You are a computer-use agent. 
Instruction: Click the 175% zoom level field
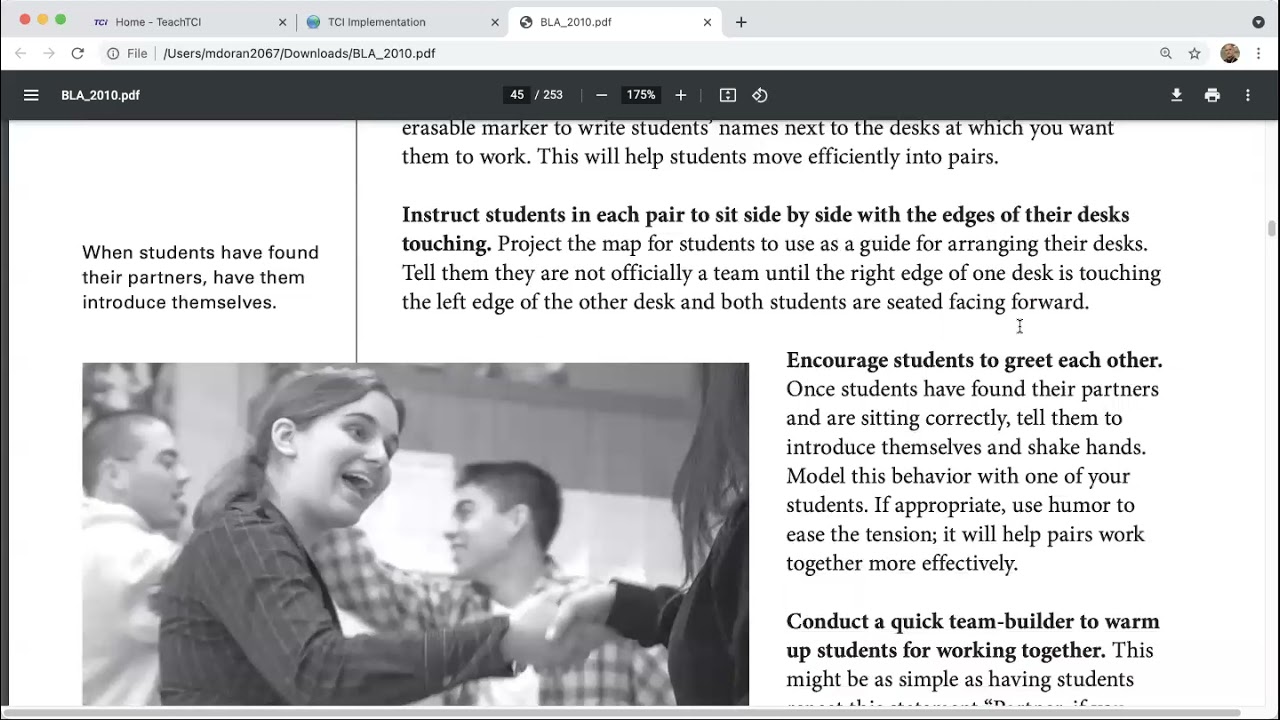[x=640, y=95]
